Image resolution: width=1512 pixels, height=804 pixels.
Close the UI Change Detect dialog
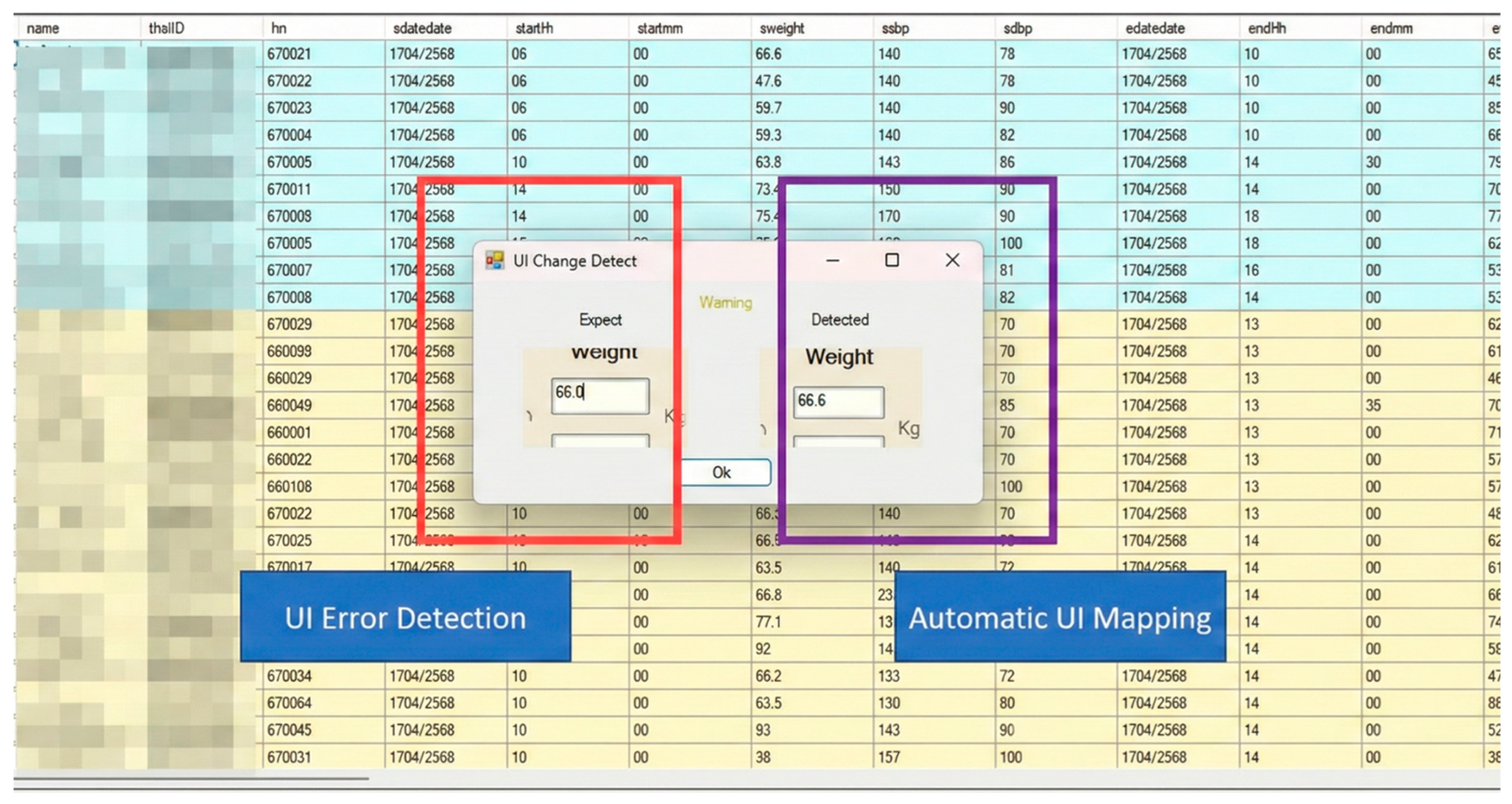[x=952, y=260]
